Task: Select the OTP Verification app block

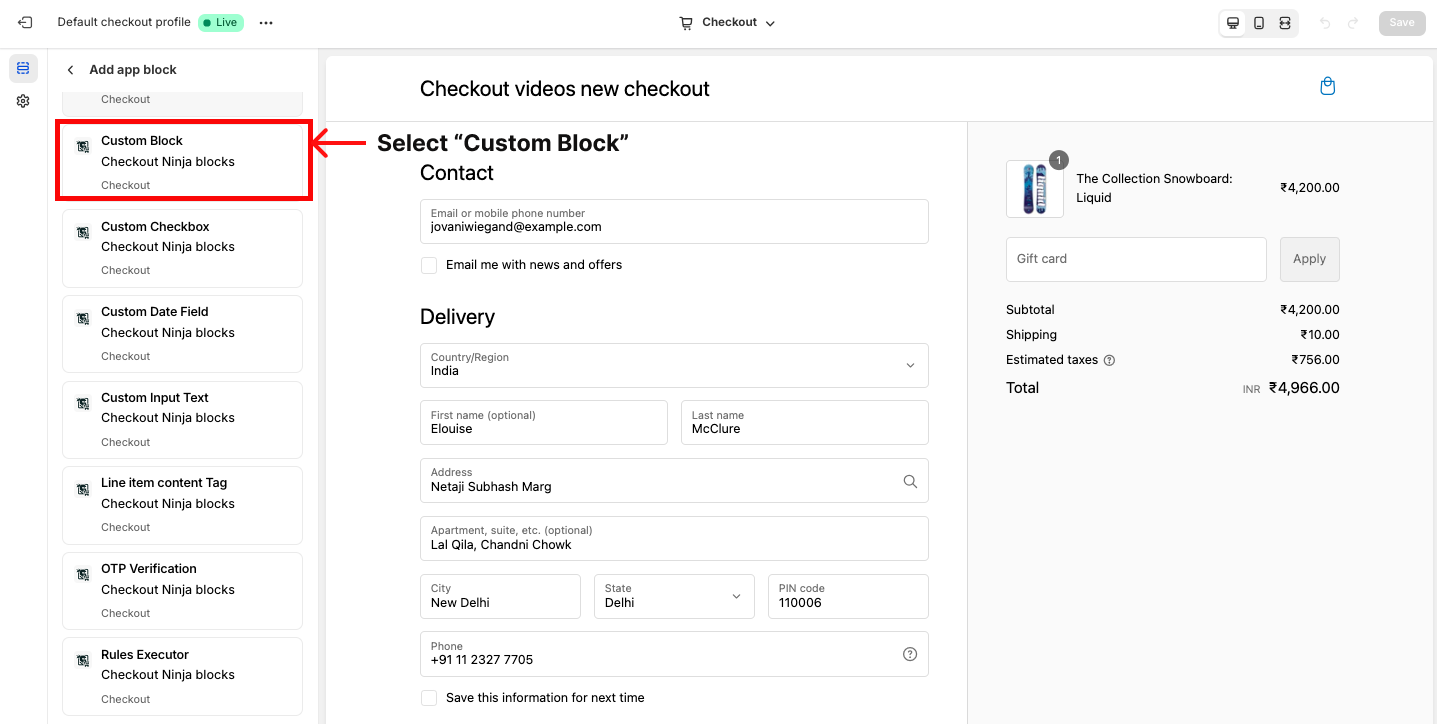Action: pos(182,589)
